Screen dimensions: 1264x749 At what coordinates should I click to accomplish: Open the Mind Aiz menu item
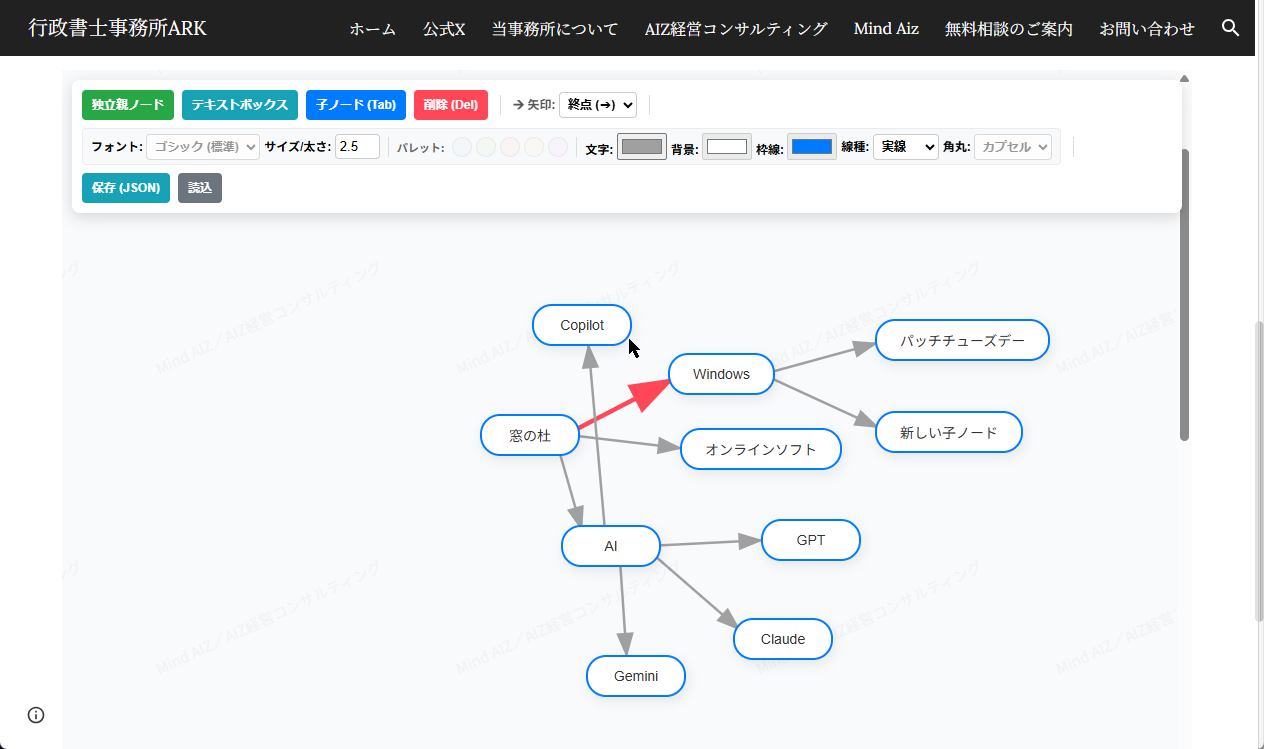886,29
